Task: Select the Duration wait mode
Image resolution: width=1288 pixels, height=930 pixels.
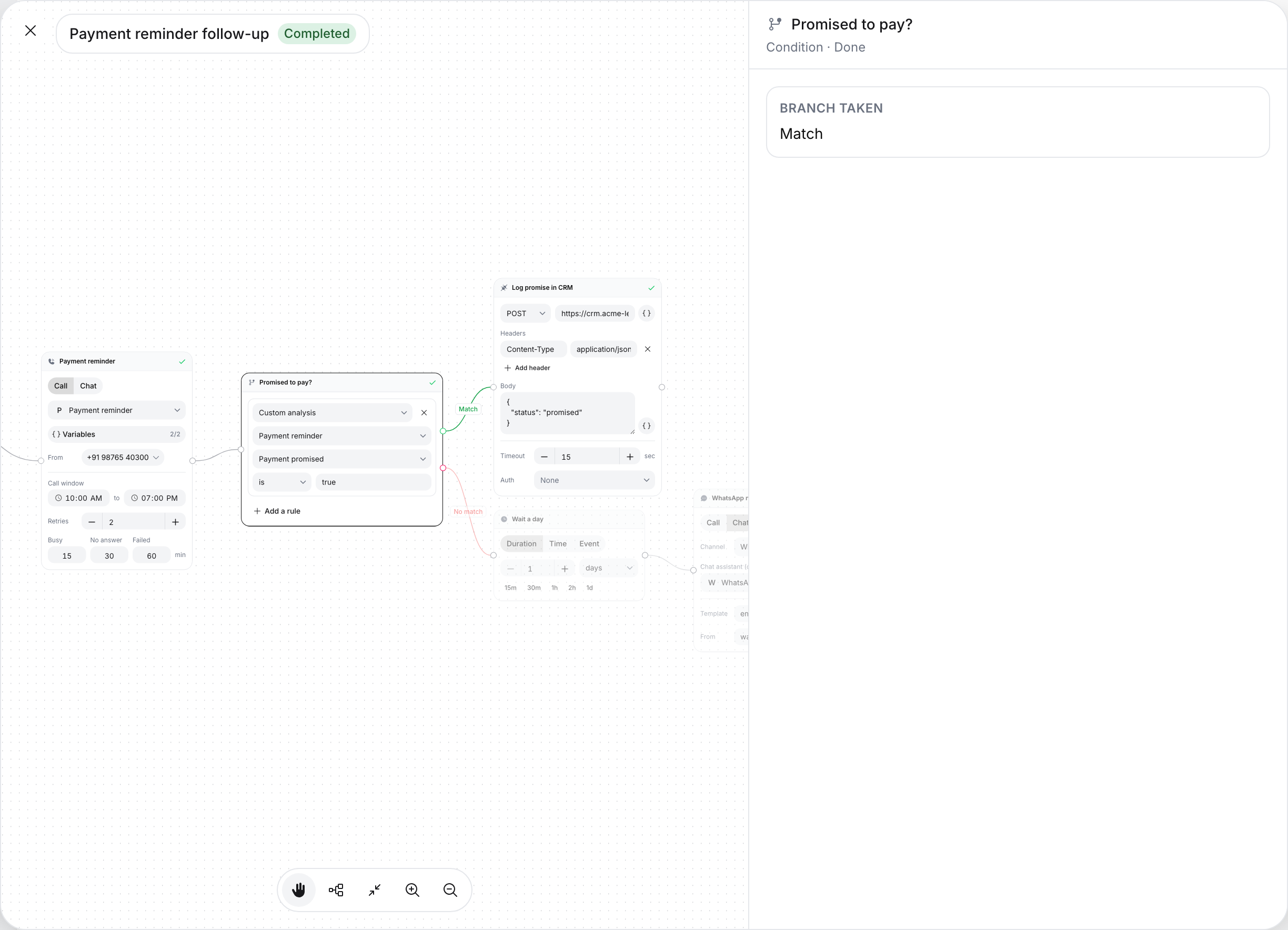Action: [x=521, y=544]
